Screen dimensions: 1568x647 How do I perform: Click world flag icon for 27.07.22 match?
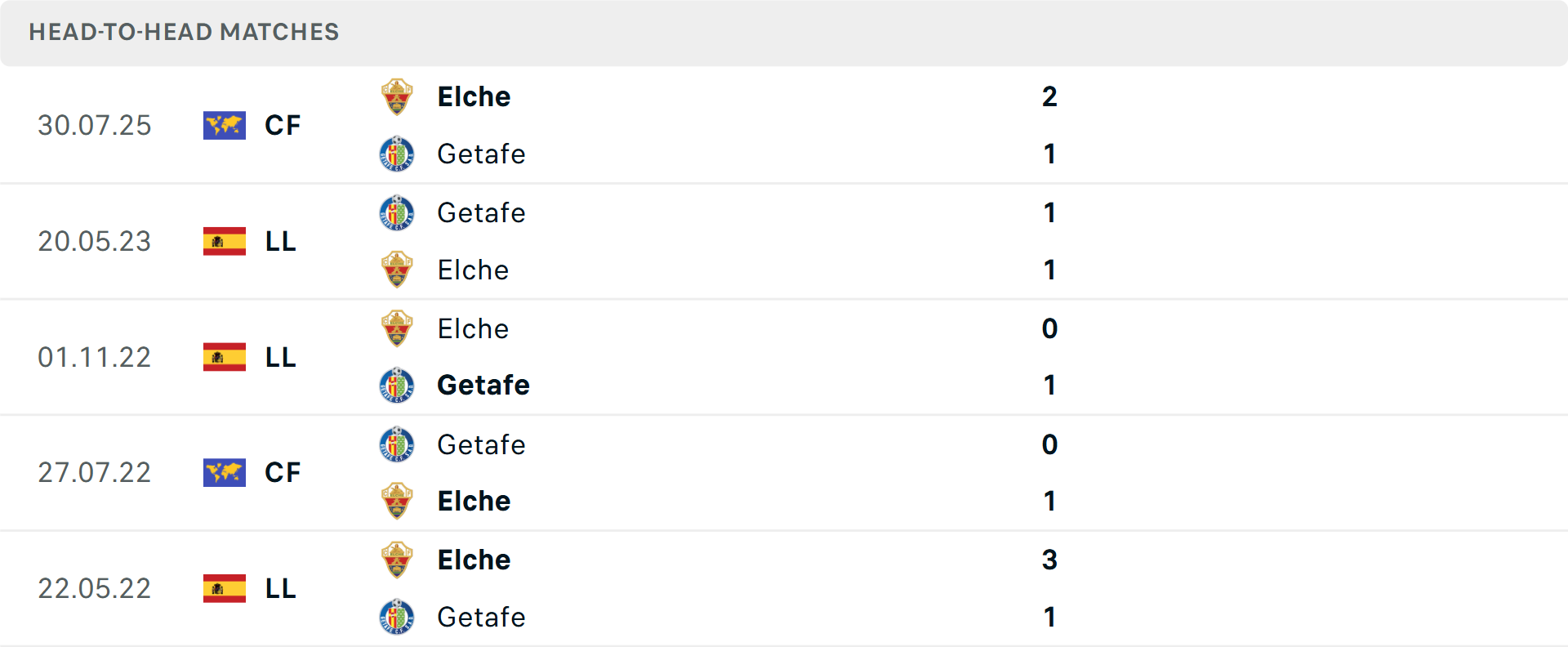(x=225, y=472)
